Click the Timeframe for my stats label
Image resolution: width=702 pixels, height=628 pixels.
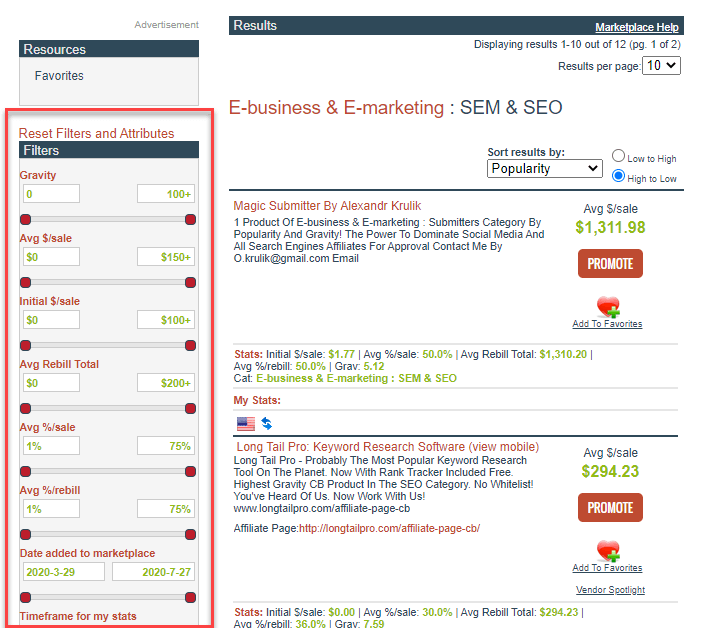point(78,616)
